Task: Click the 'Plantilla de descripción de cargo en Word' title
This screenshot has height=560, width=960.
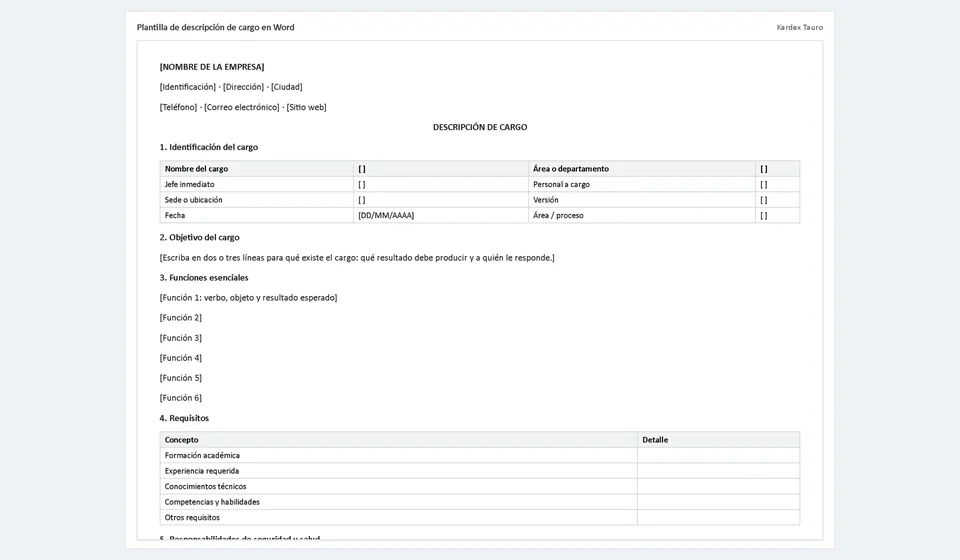Action: click(216, 27)
